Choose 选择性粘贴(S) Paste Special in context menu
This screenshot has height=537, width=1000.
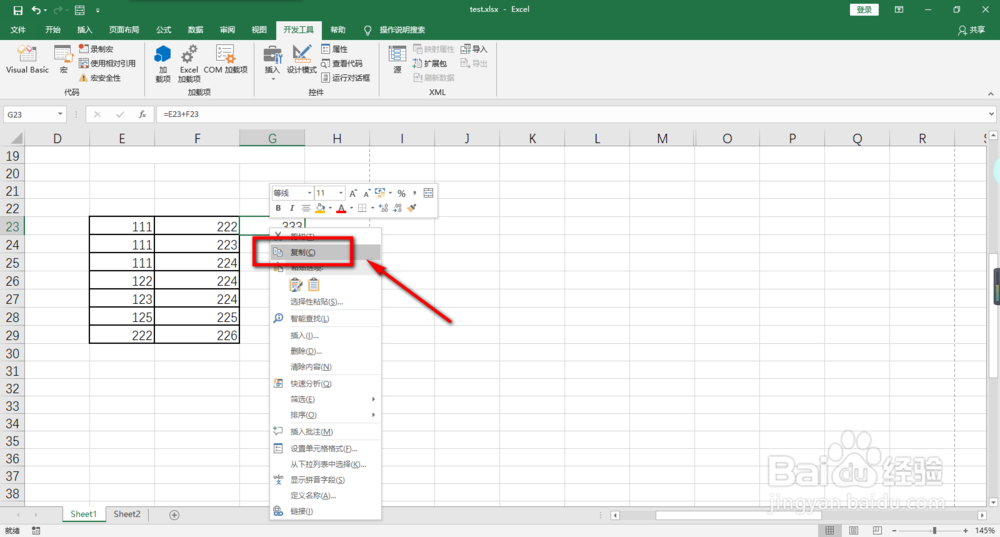(x=325, y=302)
